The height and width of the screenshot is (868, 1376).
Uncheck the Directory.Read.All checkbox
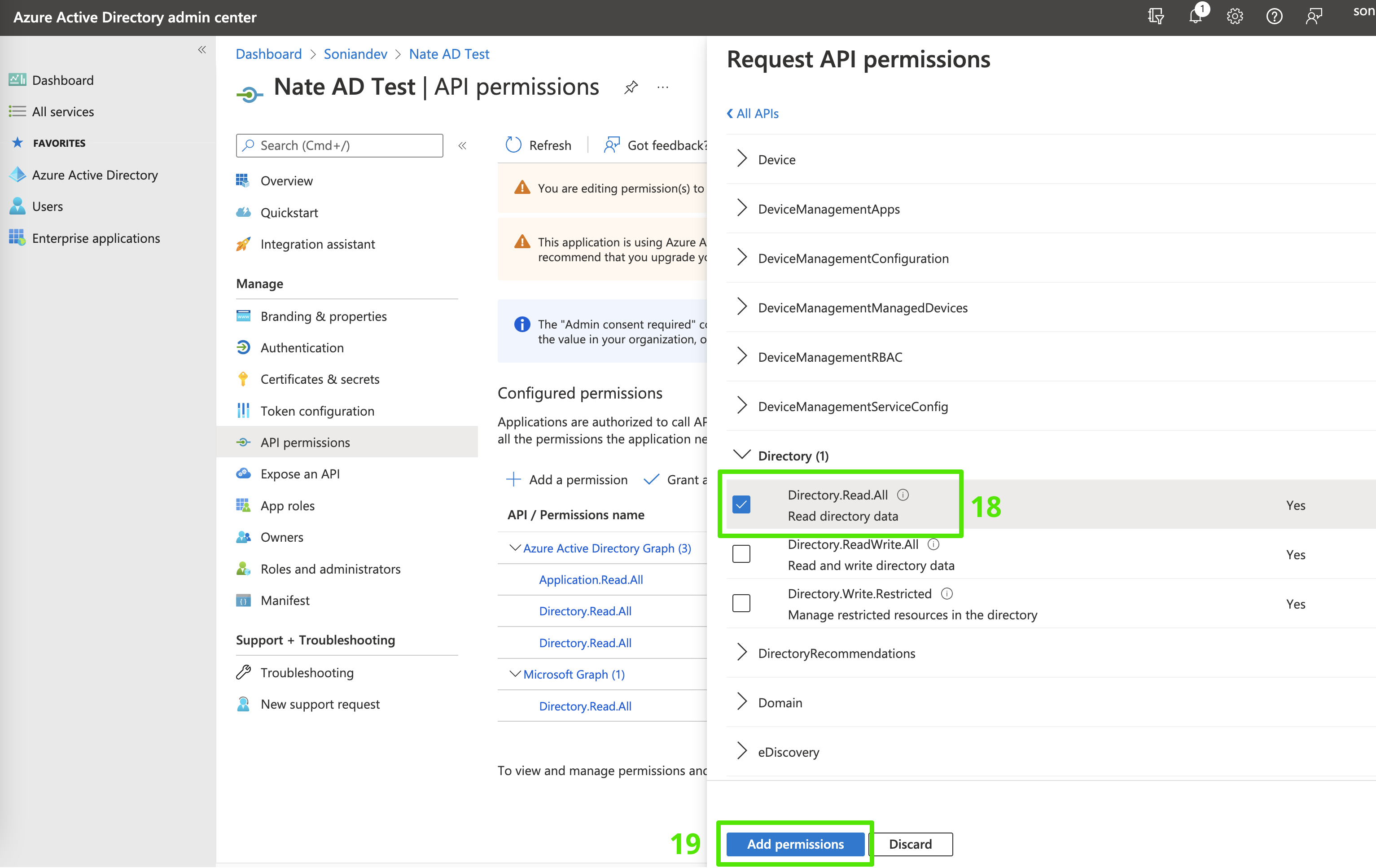(741, 504)
